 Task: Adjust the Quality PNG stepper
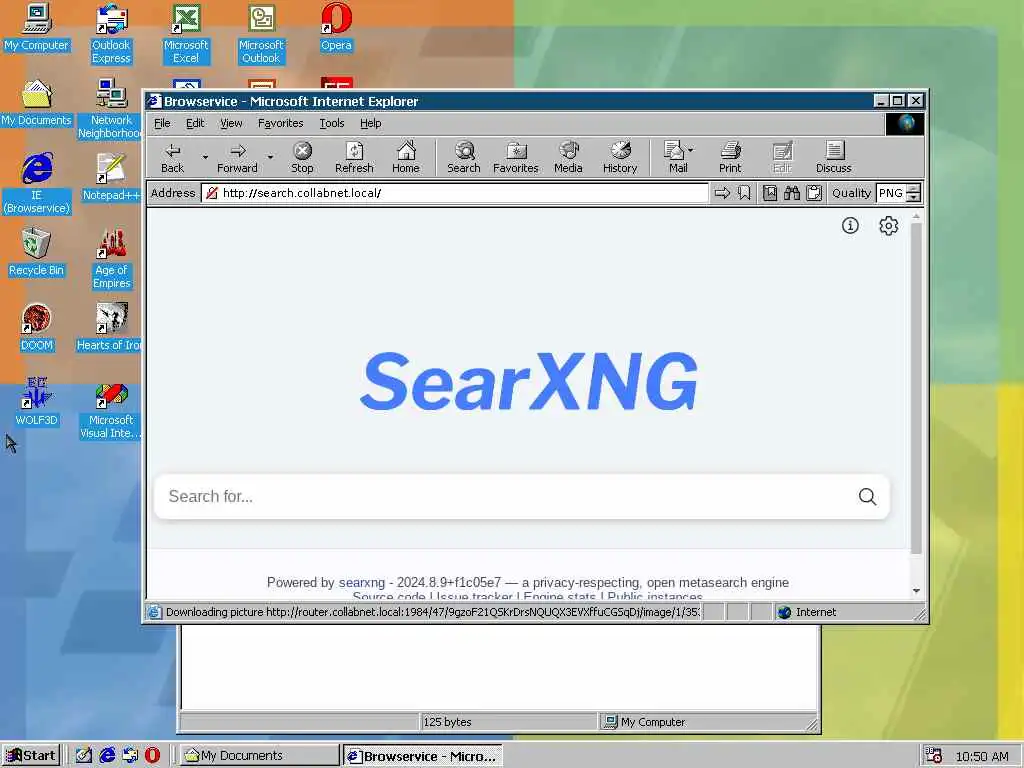coord(914,193)
